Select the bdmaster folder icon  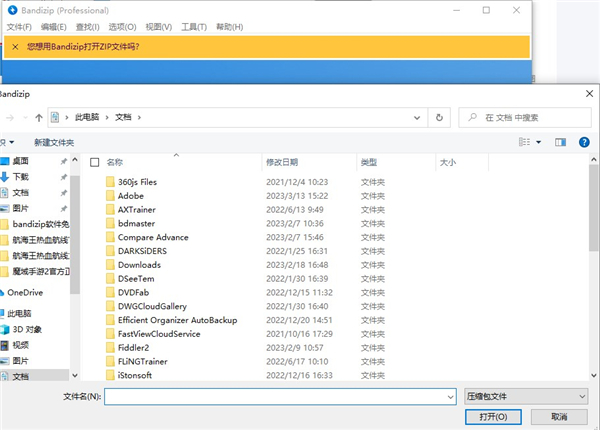(x=110, y=223)
